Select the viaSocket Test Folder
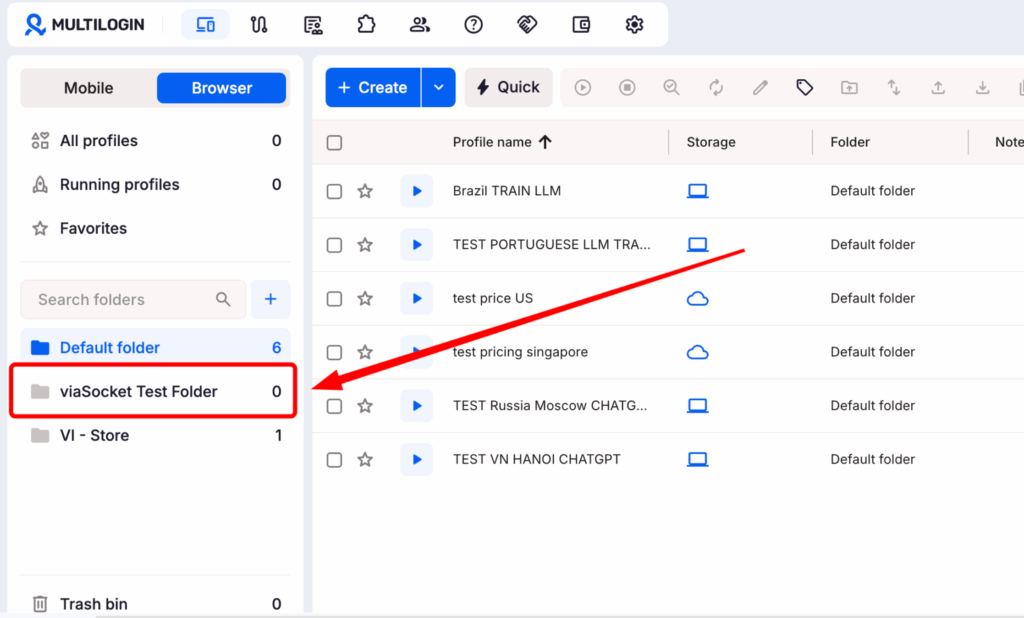This screenshot has width=1024, height=618. pyautogui.click(x=155, y=391)
